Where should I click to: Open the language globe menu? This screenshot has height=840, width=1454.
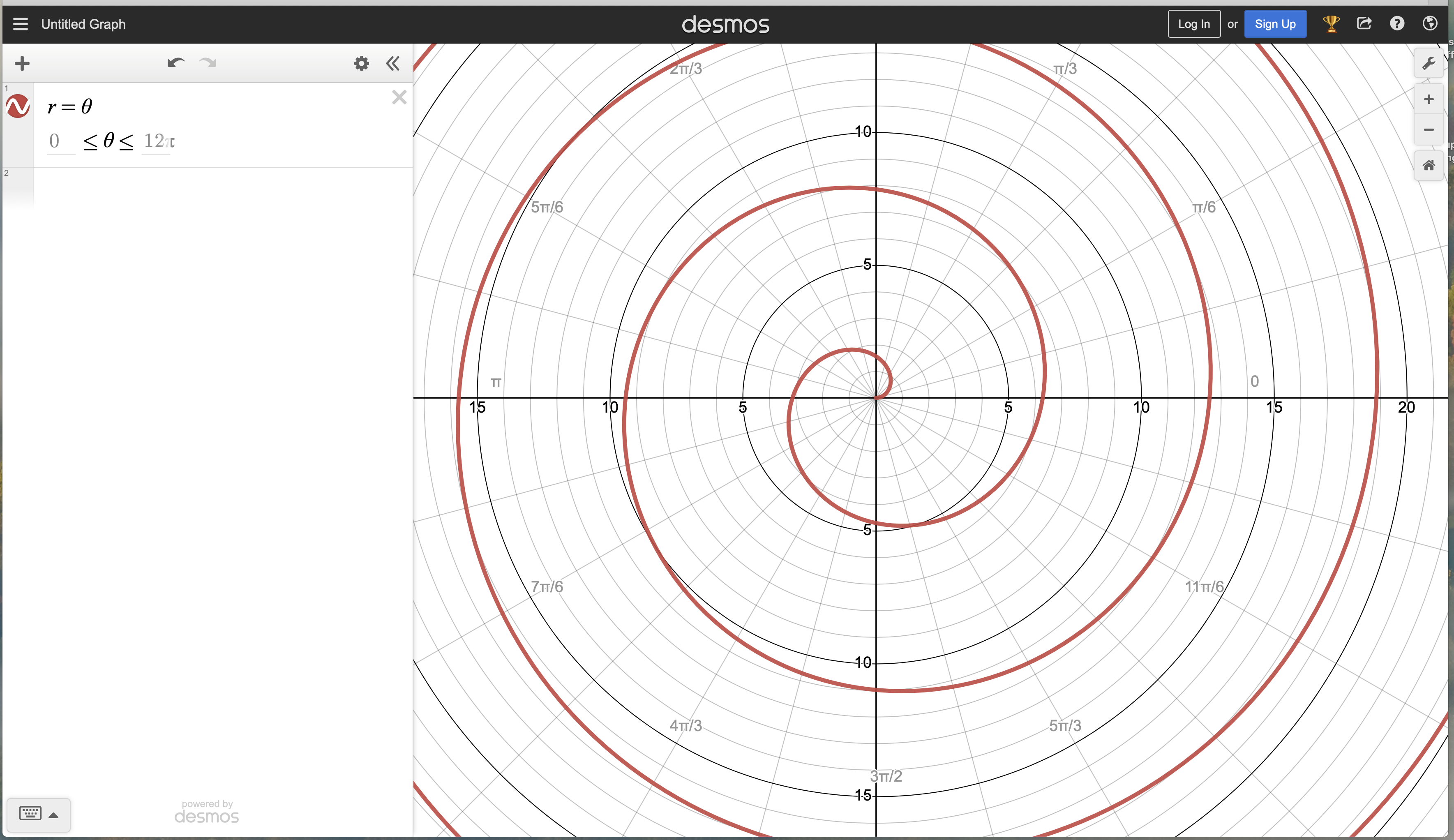pos(1430,24)
